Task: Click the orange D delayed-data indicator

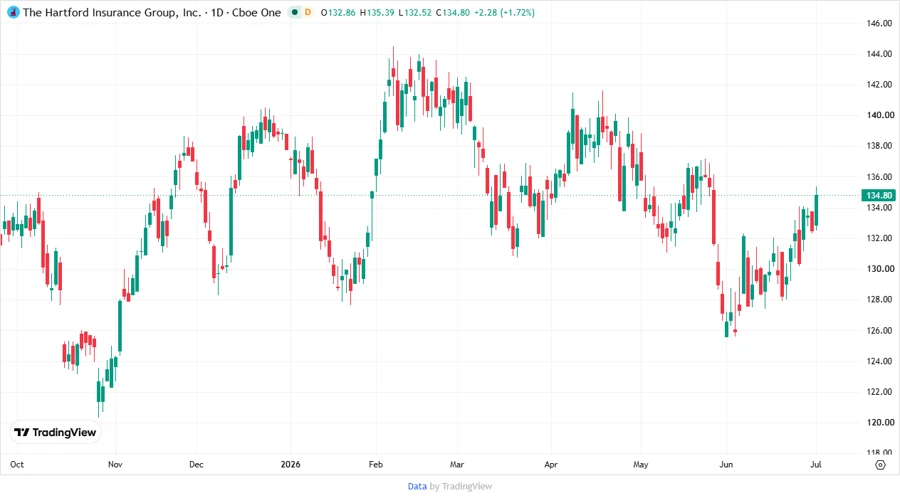Action: pyautogui.click(x=308, y=12)
